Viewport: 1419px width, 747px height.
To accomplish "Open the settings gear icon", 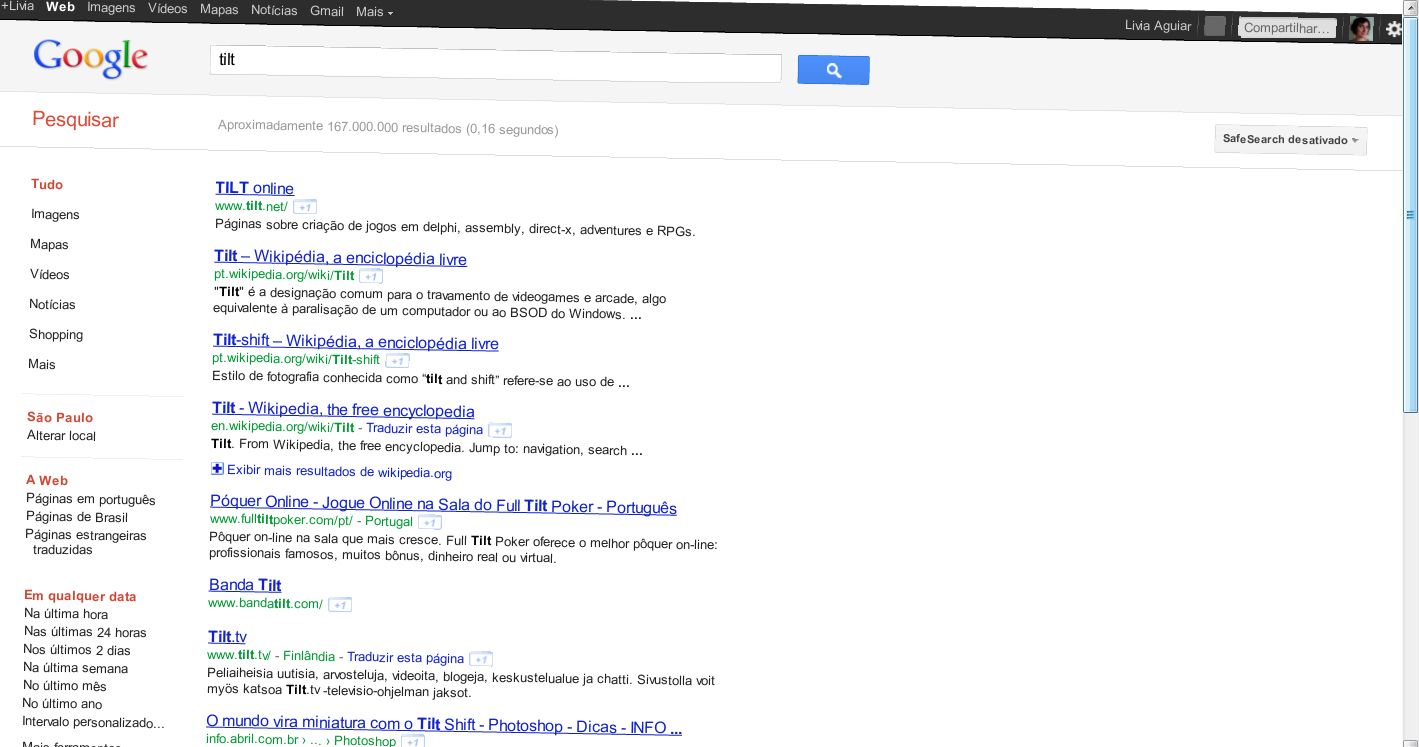I will click(1394, 30).
